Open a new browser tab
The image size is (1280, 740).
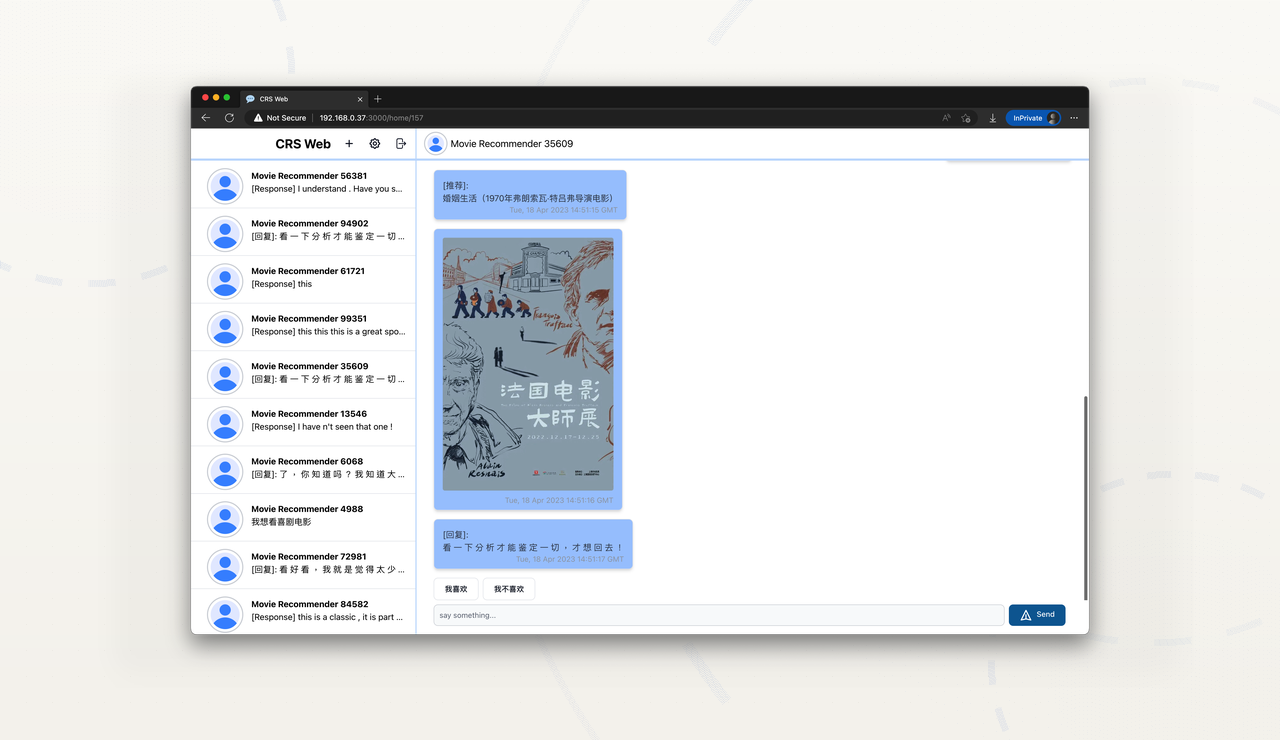377,99
